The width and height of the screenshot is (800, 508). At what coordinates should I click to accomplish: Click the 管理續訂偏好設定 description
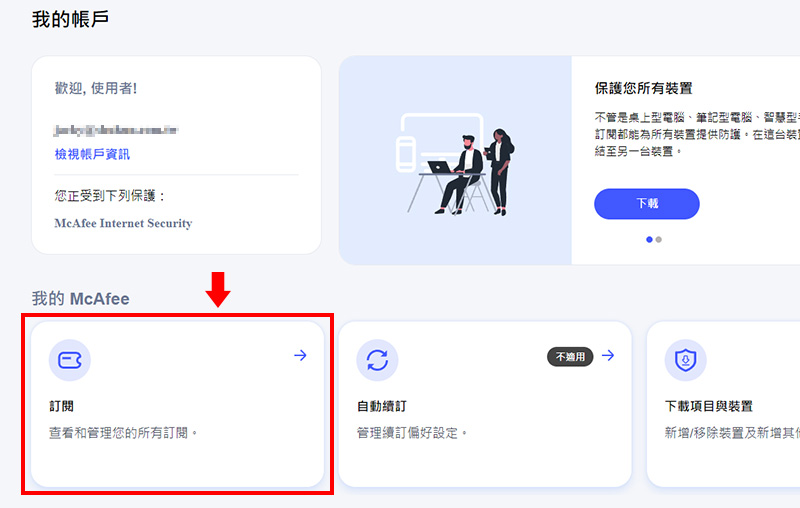coord(412,433)
